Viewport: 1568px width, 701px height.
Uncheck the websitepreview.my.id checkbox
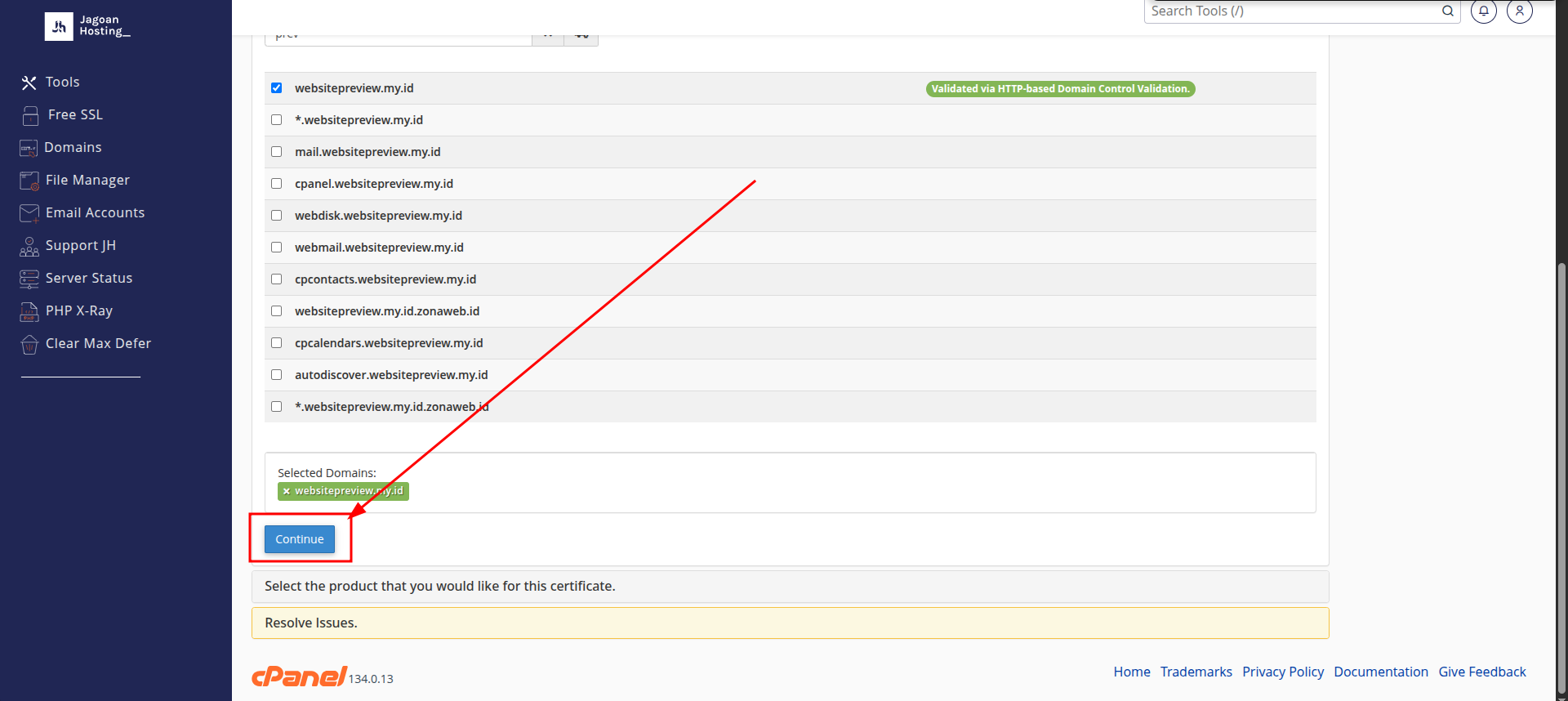click(x=277, y=88)
